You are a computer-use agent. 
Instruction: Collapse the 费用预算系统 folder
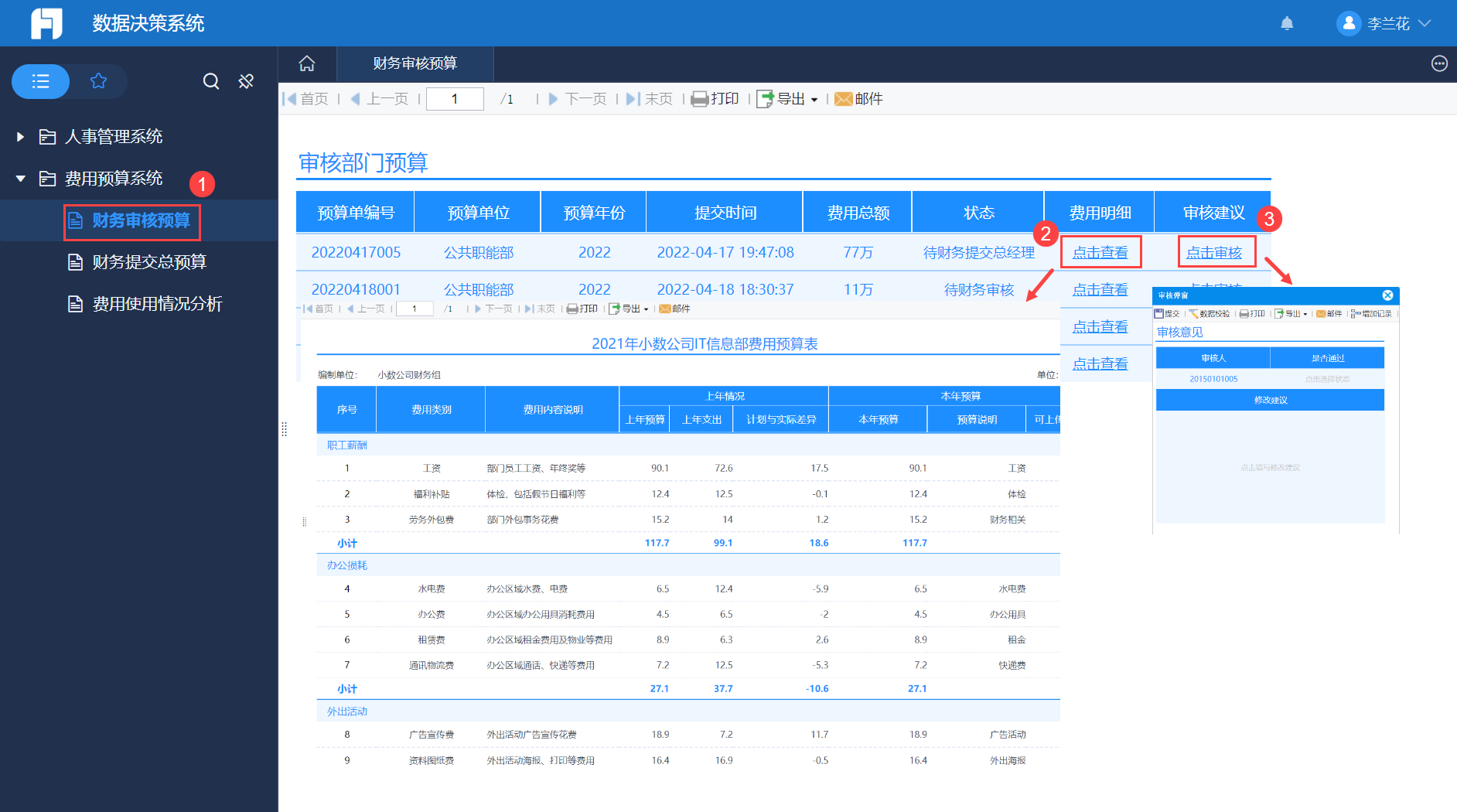(21, 179)
